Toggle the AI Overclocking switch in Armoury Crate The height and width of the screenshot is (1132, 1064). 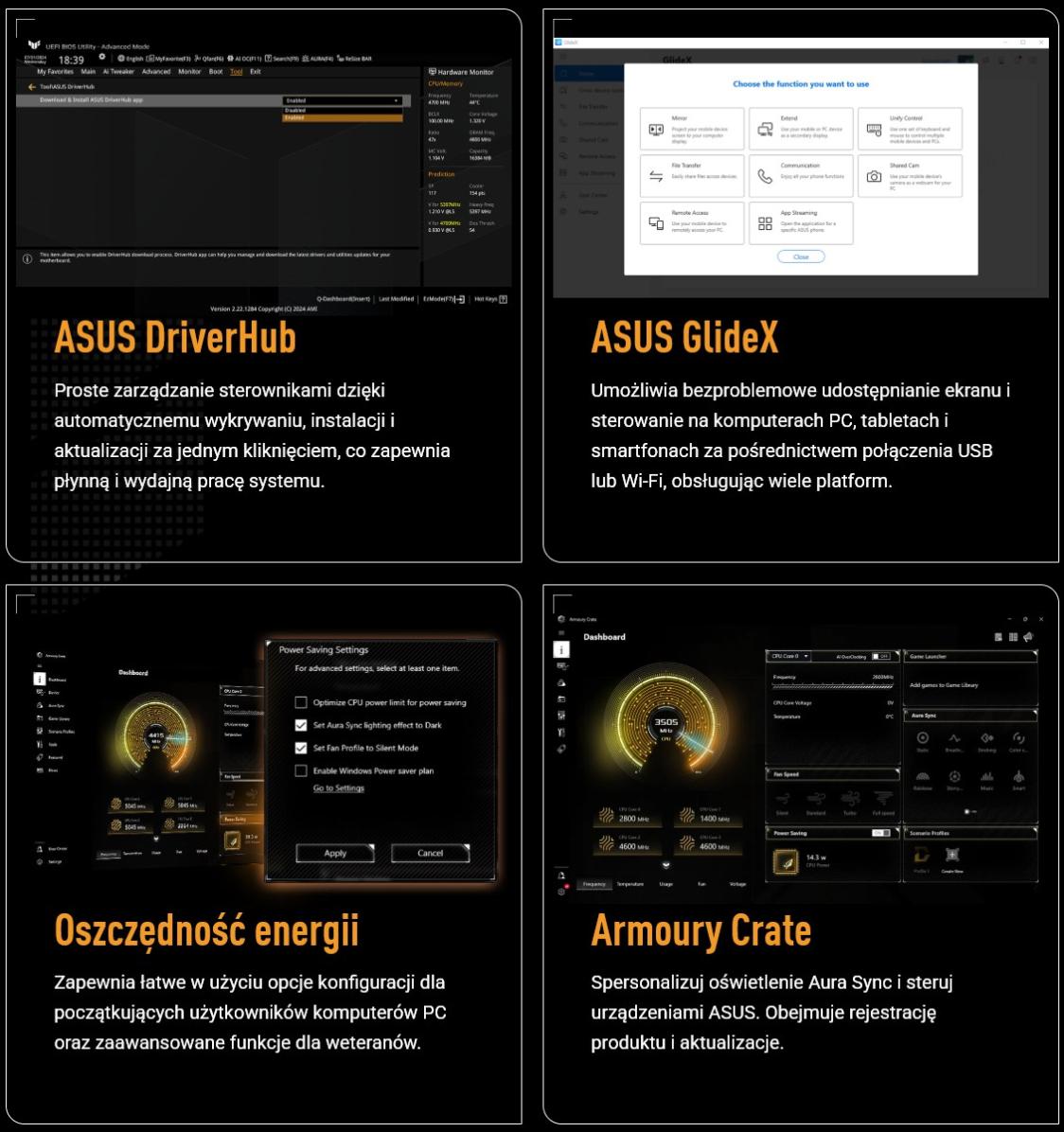(881, 656)
